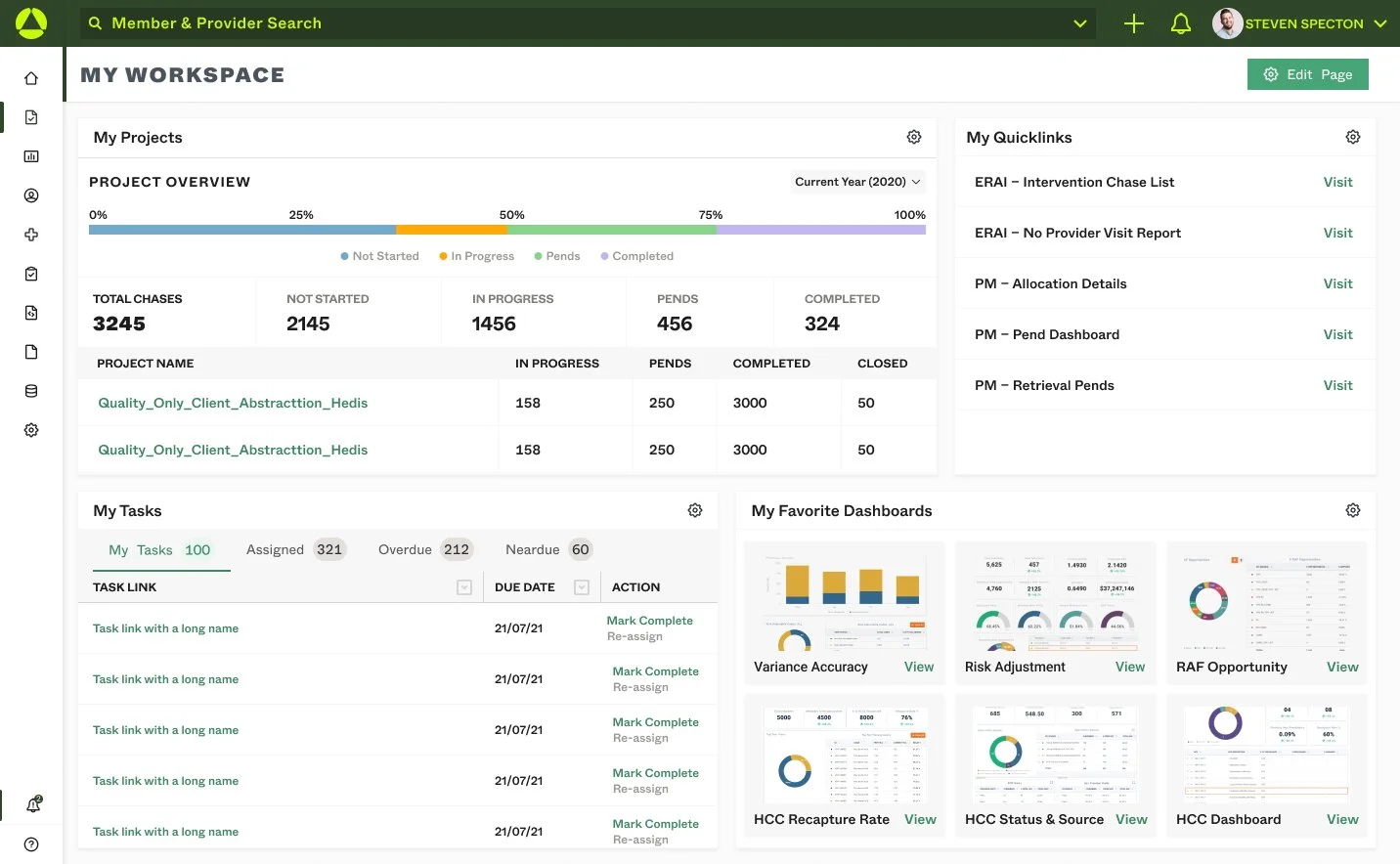Open the notifications bell in top bar
Viewport: 1400px width, 864px height.
click(1181, 23)
